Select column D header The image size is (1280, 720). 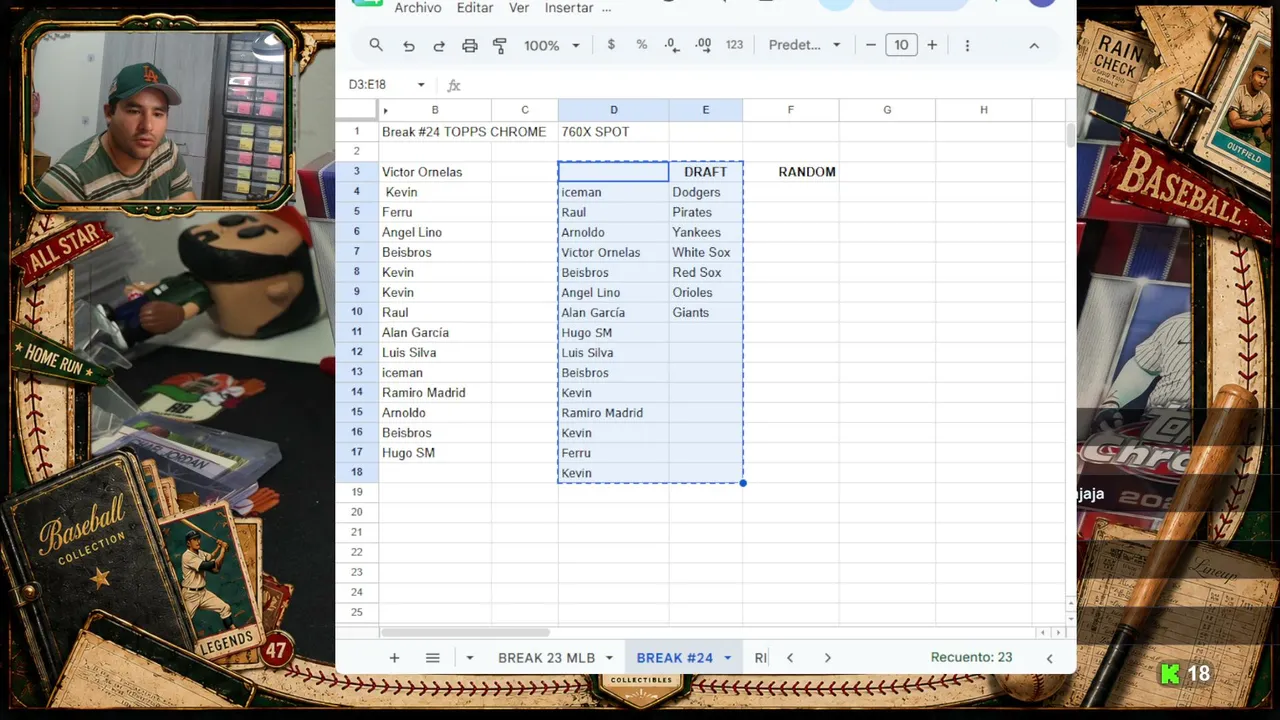613,110
